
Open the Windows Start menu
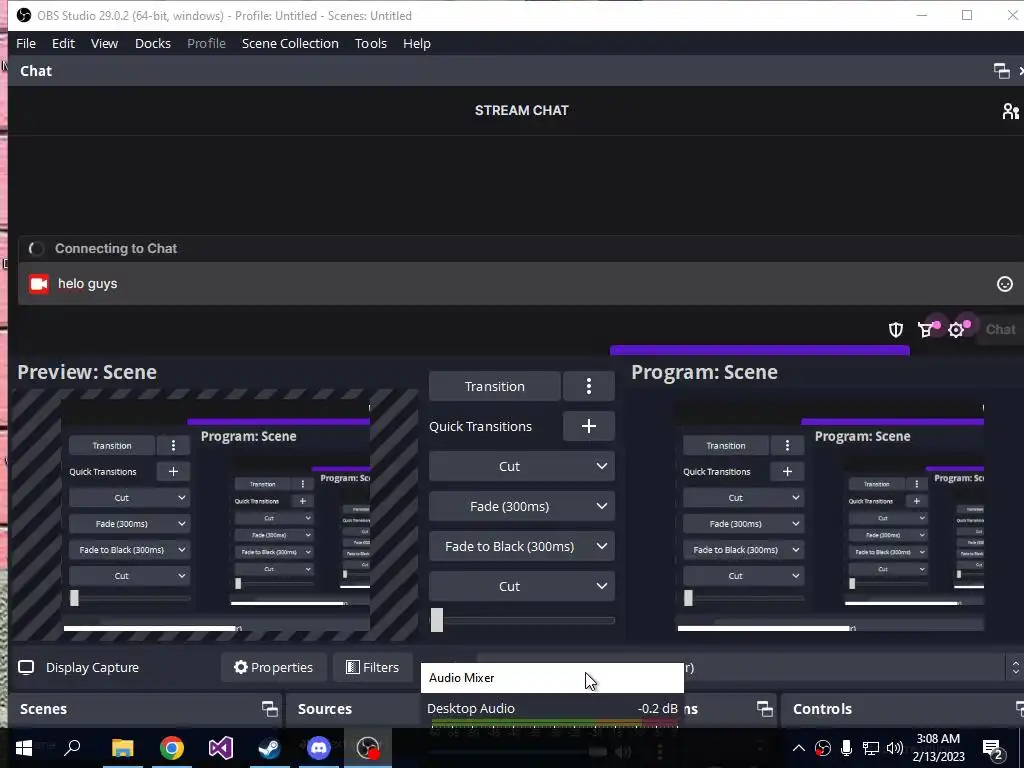click(x=24, y=748)
